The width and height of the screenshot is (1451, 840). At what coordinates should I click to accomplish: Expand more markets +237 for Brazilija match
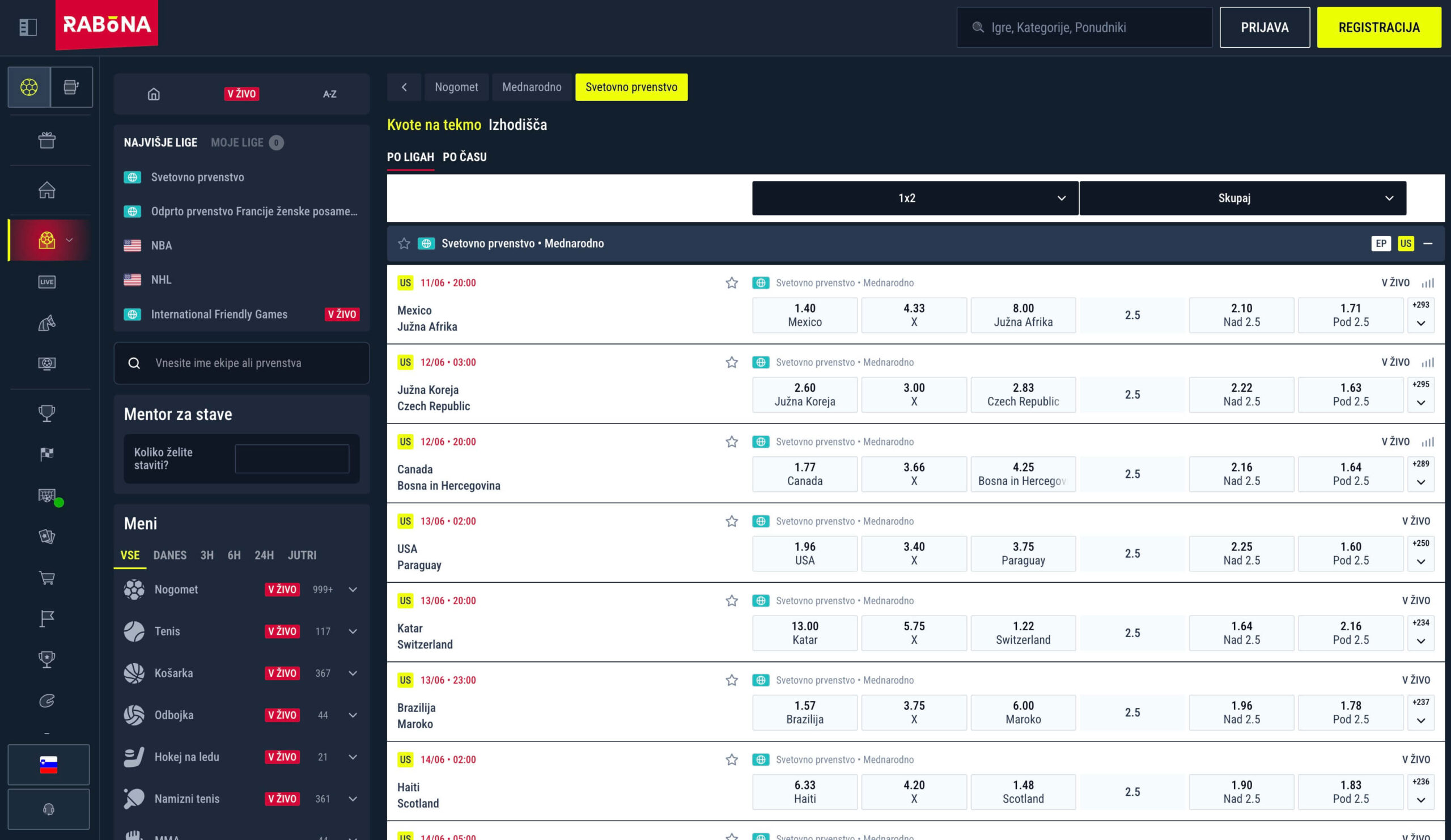pyautogui.click(x=1420, y=712)
